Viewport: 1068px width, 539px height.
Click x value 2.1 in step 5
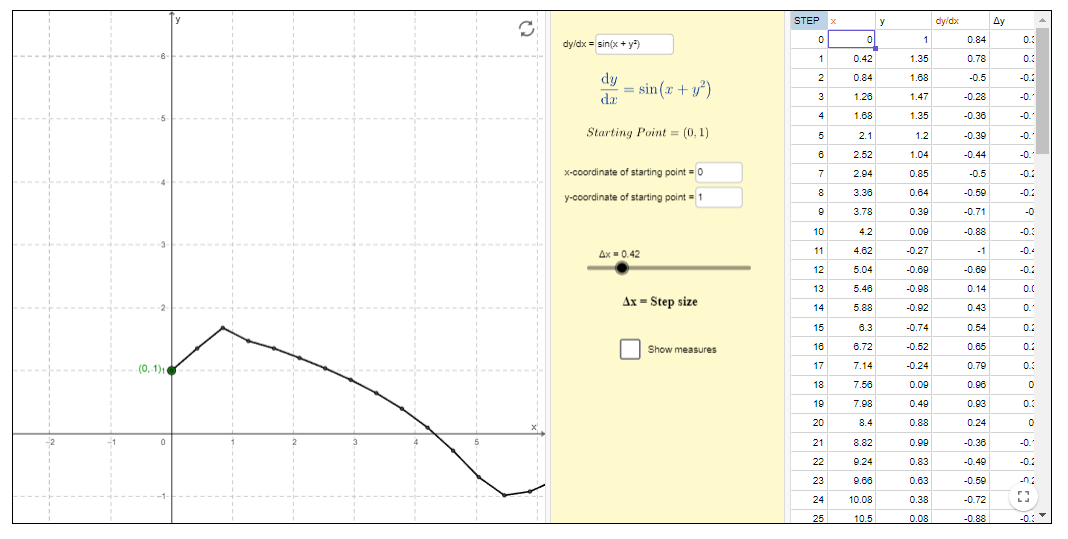(851, 136)
